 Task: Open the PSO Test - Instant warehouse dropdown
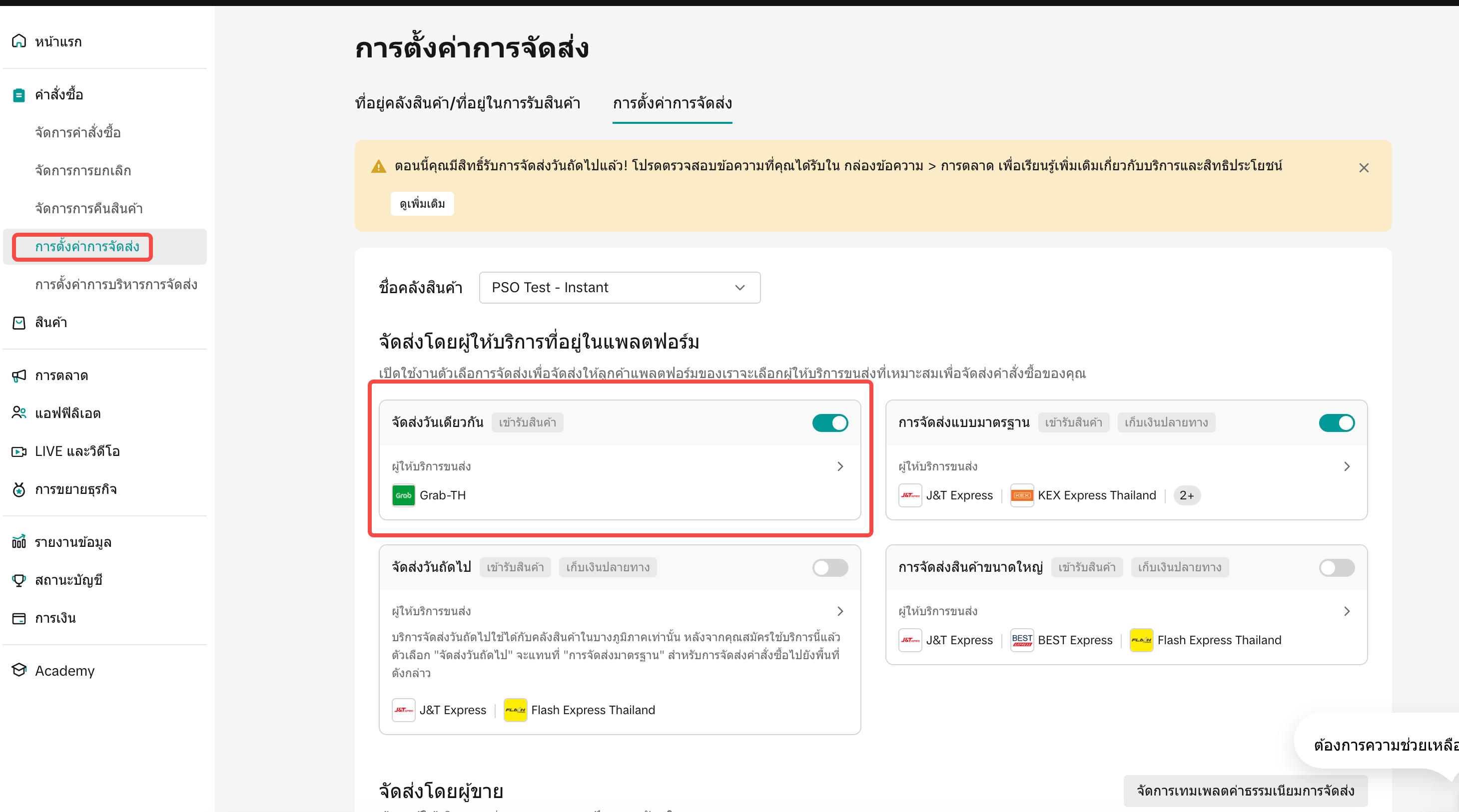point(619,288)
